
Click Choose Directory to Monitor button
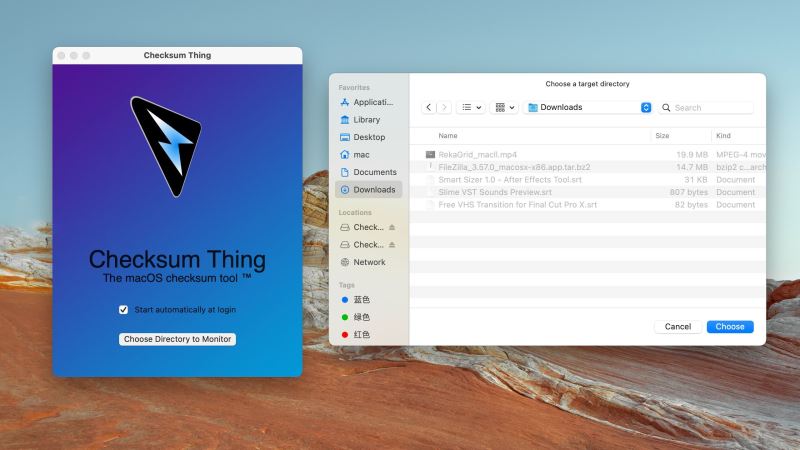178,339
